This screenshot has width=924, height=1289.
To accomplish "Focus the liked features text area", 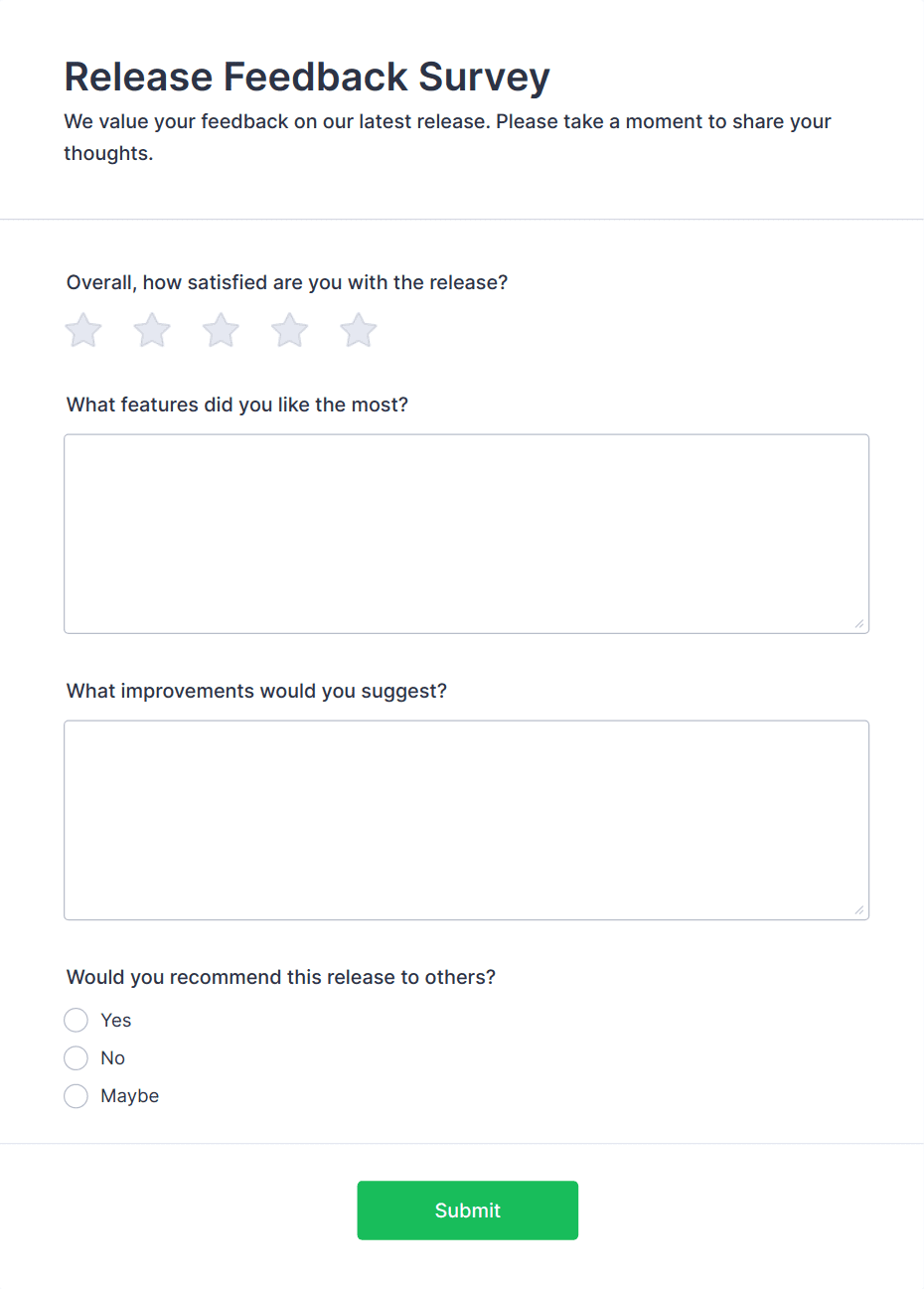I will click(466, 534).
